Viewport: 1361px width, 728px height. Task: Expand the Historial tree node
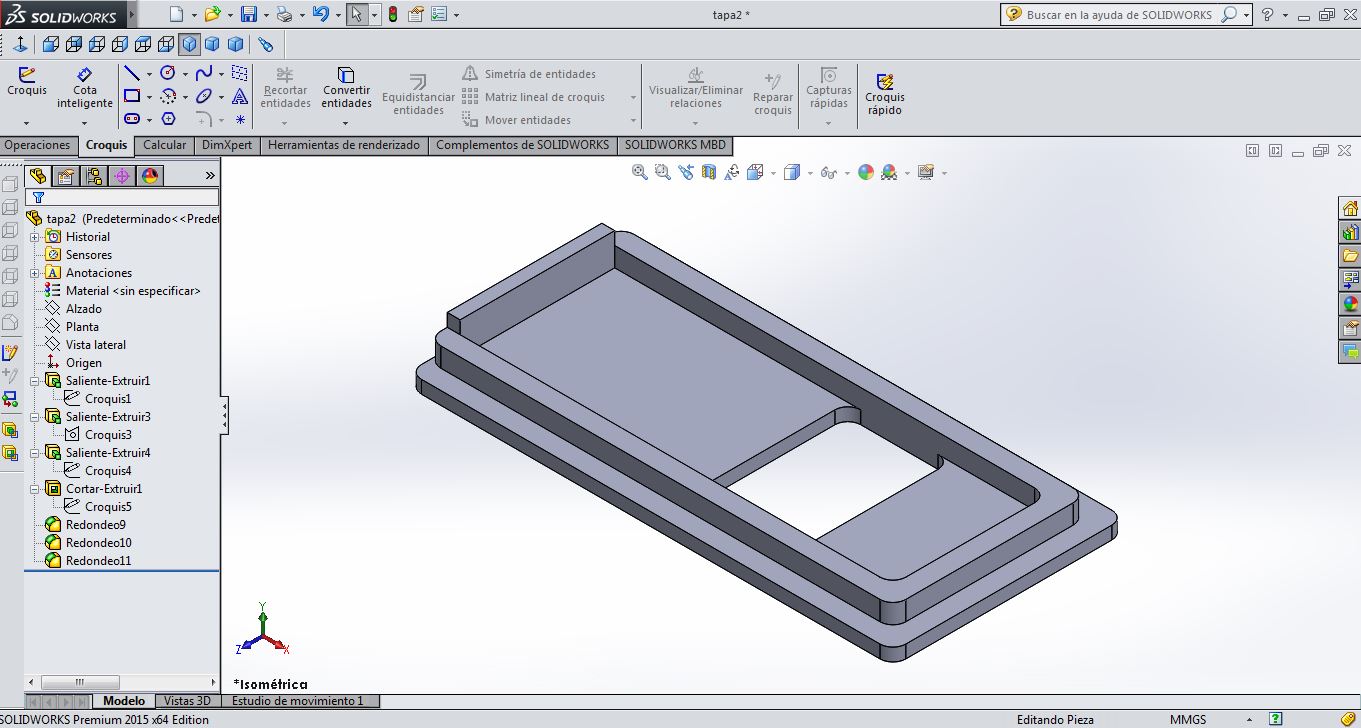pyautogui.click(x=35, y=237)
